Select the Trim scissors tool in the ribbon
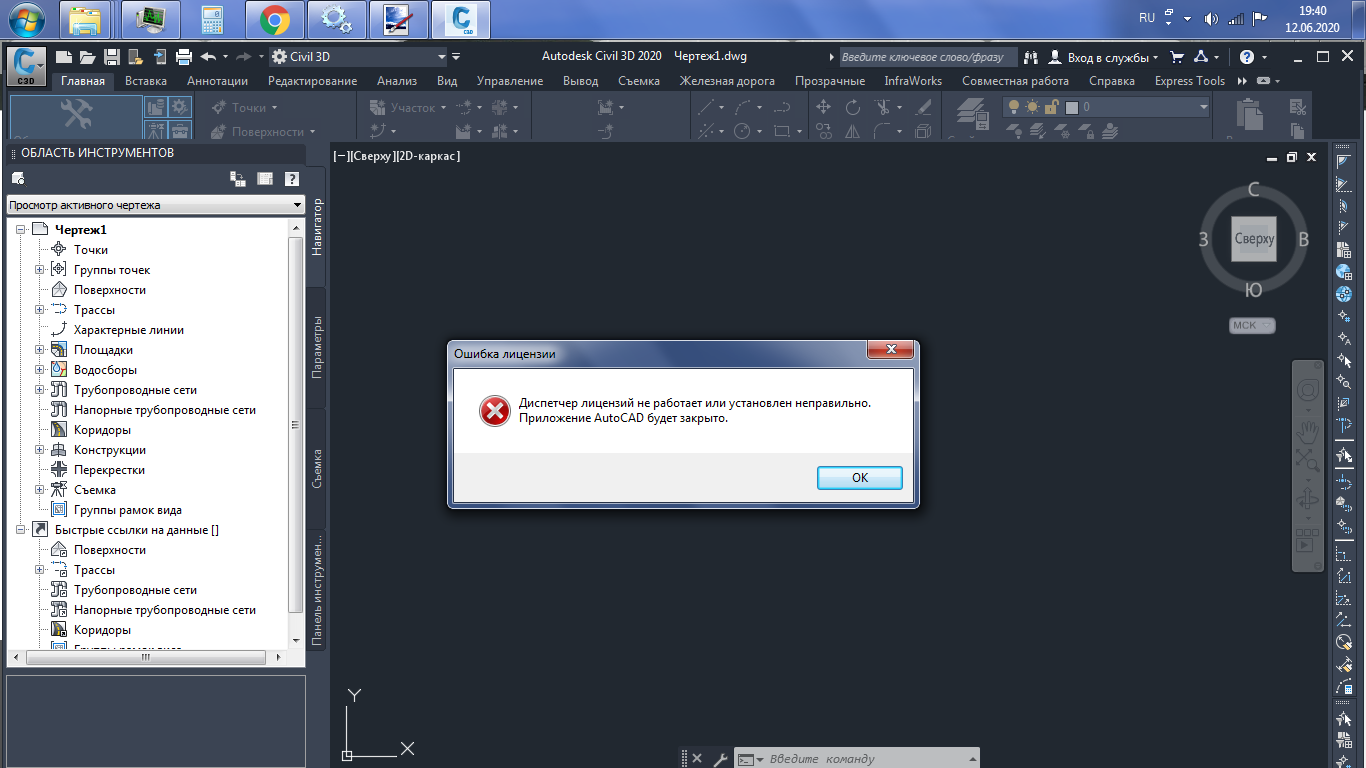 pos(882,107)
